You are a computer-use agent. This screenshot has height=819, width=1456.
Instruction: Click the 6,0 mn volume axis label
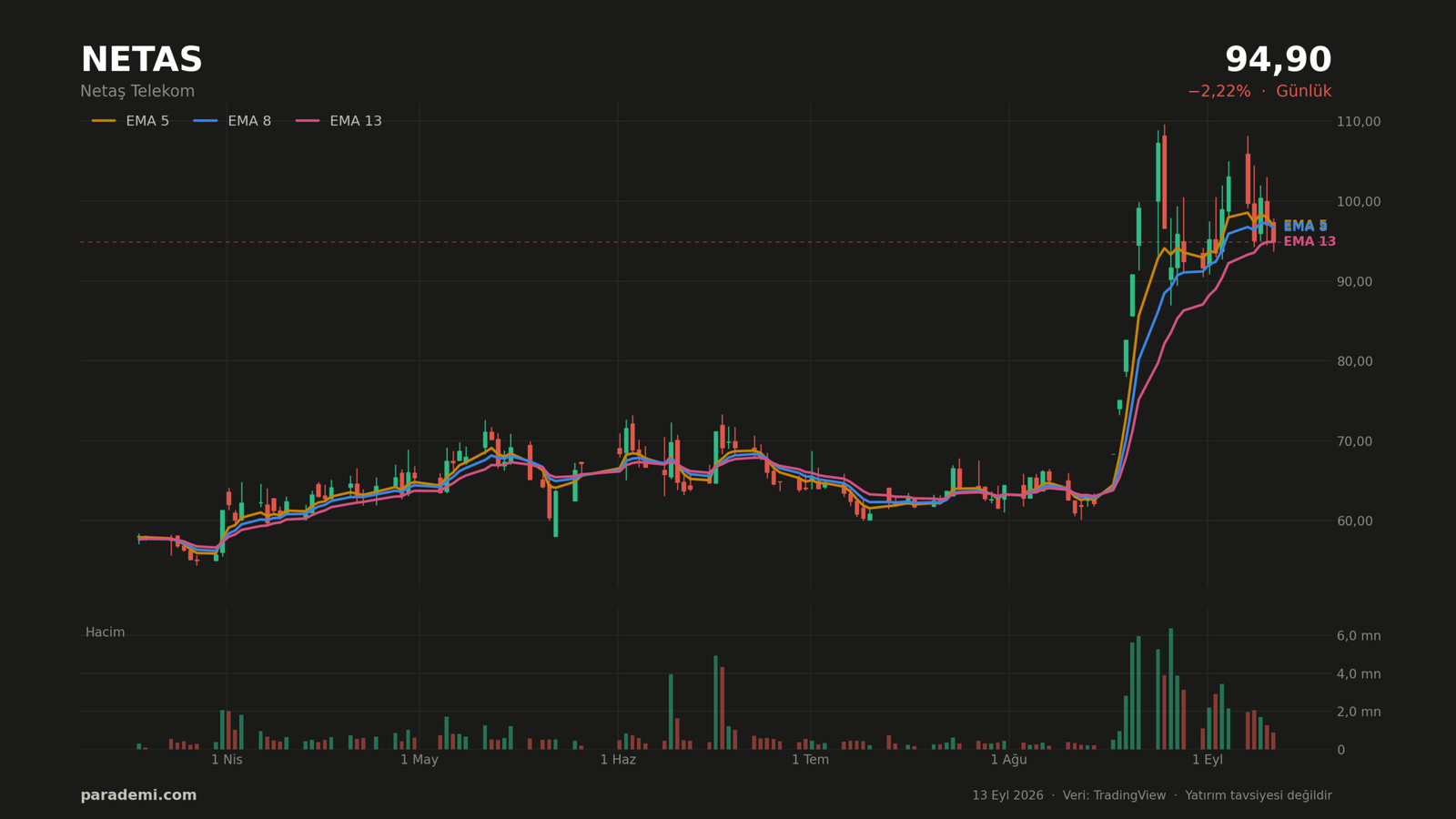tap(1359, 636)
